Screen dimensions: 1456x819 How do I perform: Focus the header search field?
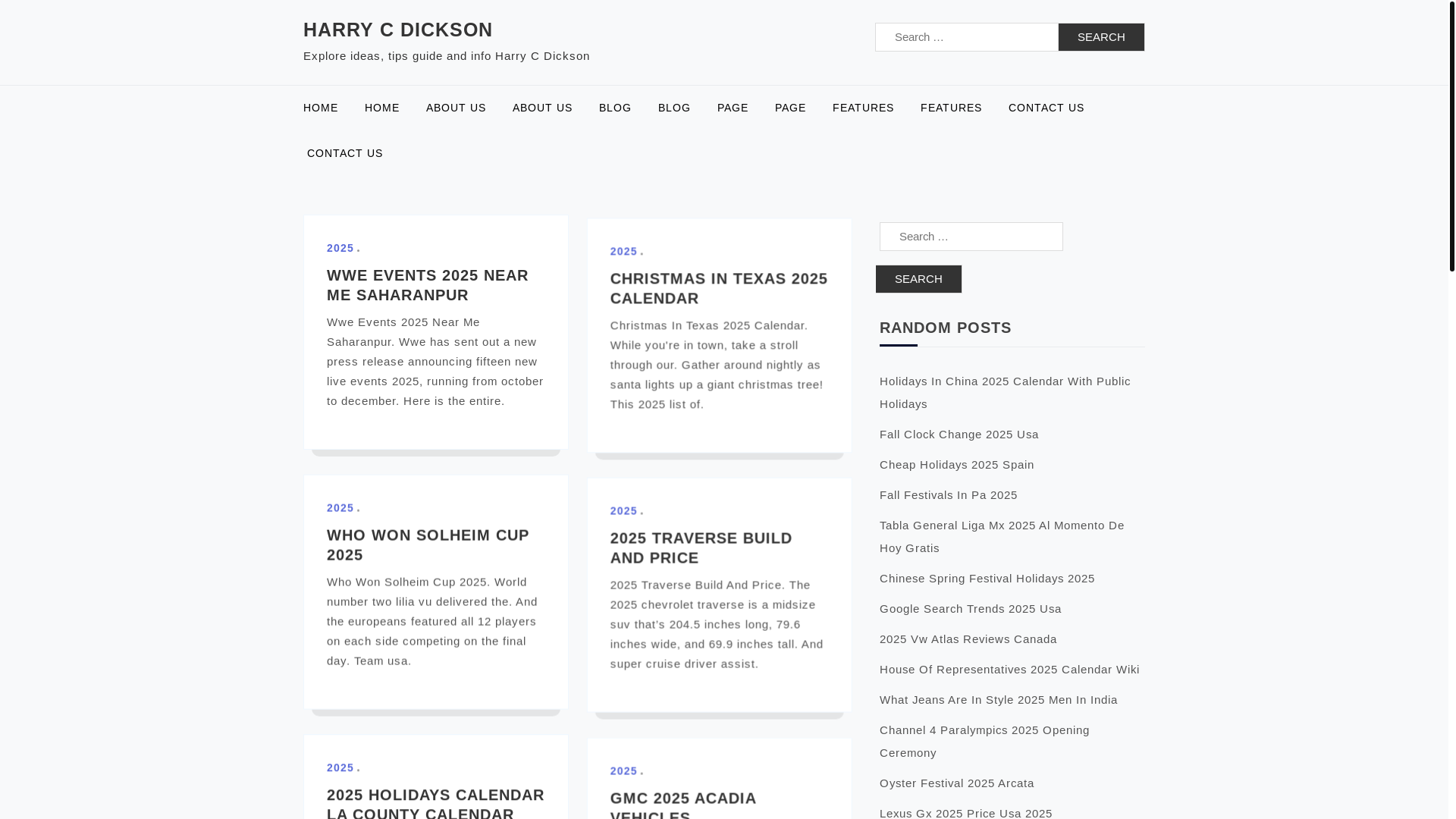(x=967, y=37)
